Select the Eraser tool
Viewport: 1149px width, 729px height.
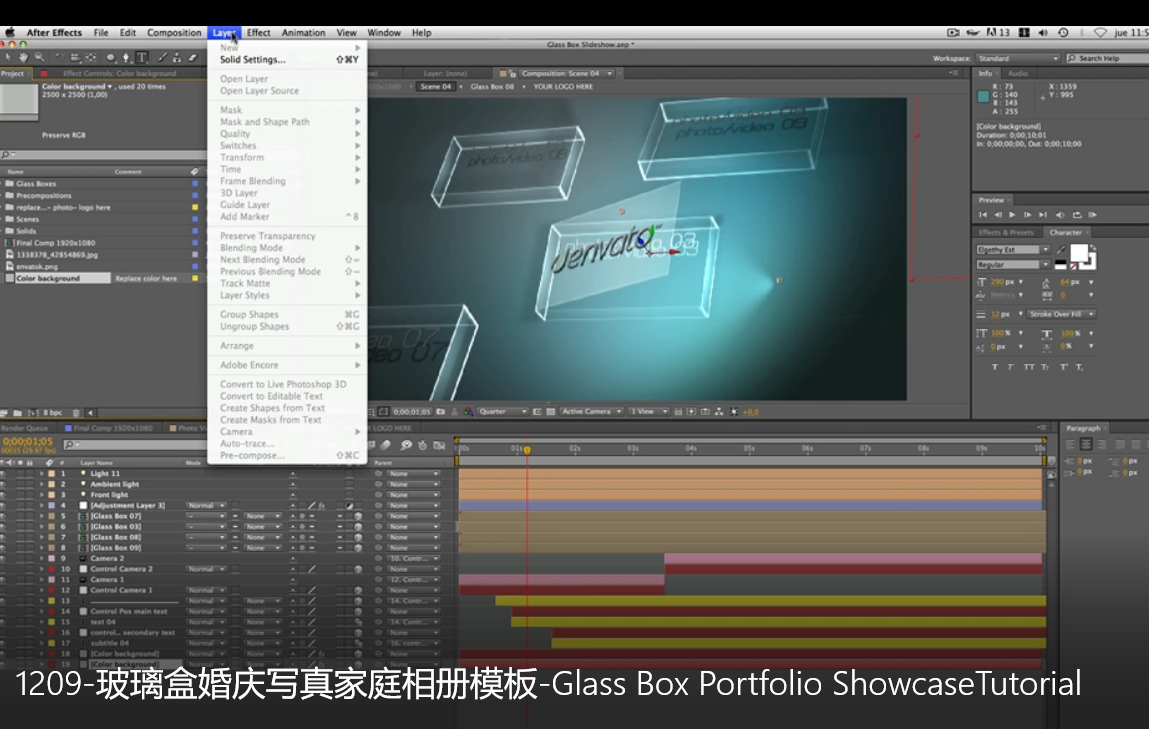pyautogui.click(x=193, y=57)
